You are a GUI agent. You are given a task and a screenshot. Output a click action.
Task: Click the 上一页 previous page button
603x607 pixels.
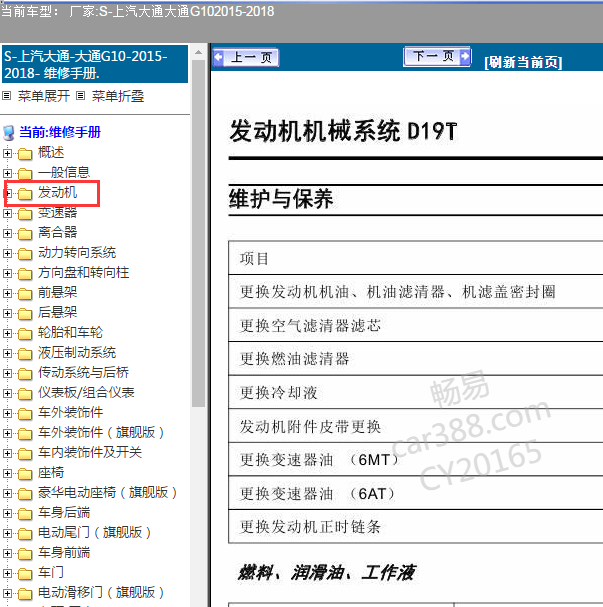coord(245,58)
